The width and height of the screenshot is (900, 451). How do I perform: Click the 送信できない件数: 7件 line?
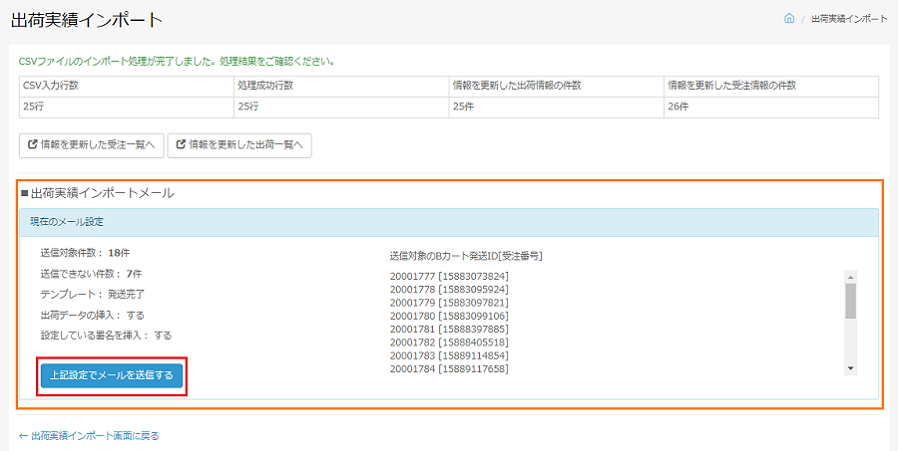(91, 274)
